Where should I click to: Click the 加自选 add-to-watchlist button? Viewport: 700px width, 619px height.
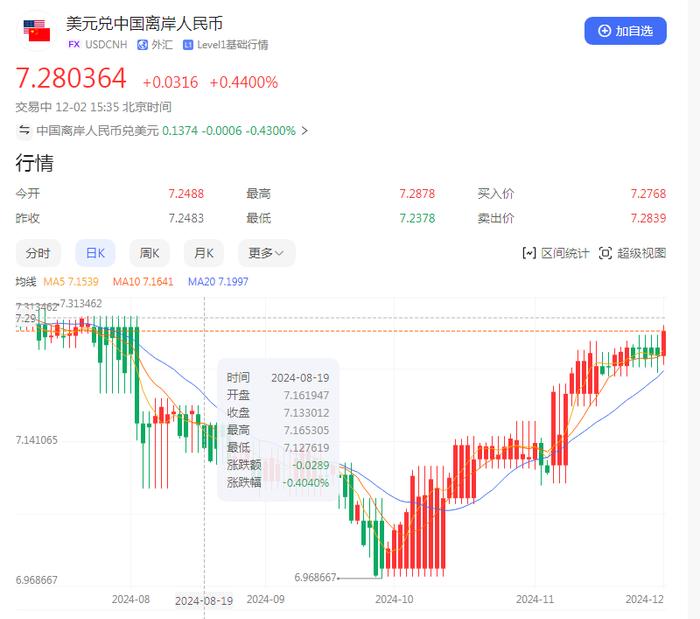click(625, 31)
